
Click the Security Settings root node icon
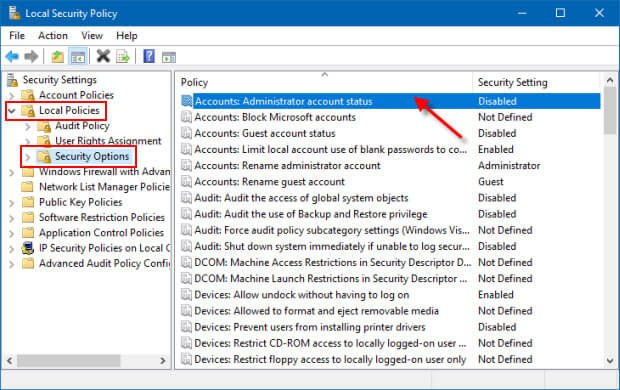pyautogui.click(x=13, y=80)
